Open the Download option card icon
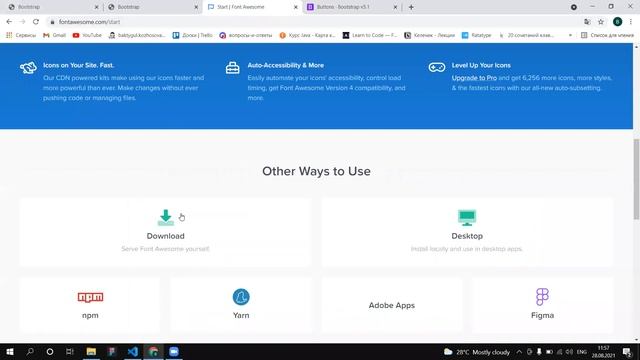 (166, 218)
